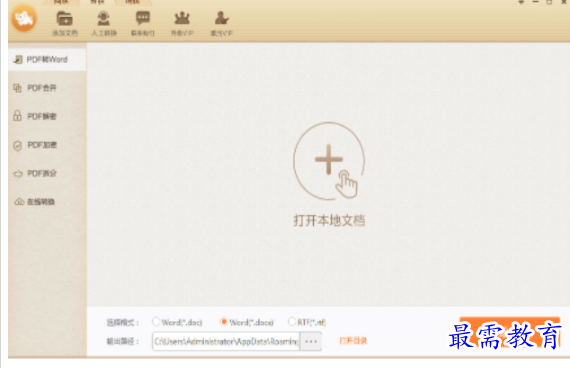
Task: Click the three-dots browse button
Action: [x=311, y=341]
